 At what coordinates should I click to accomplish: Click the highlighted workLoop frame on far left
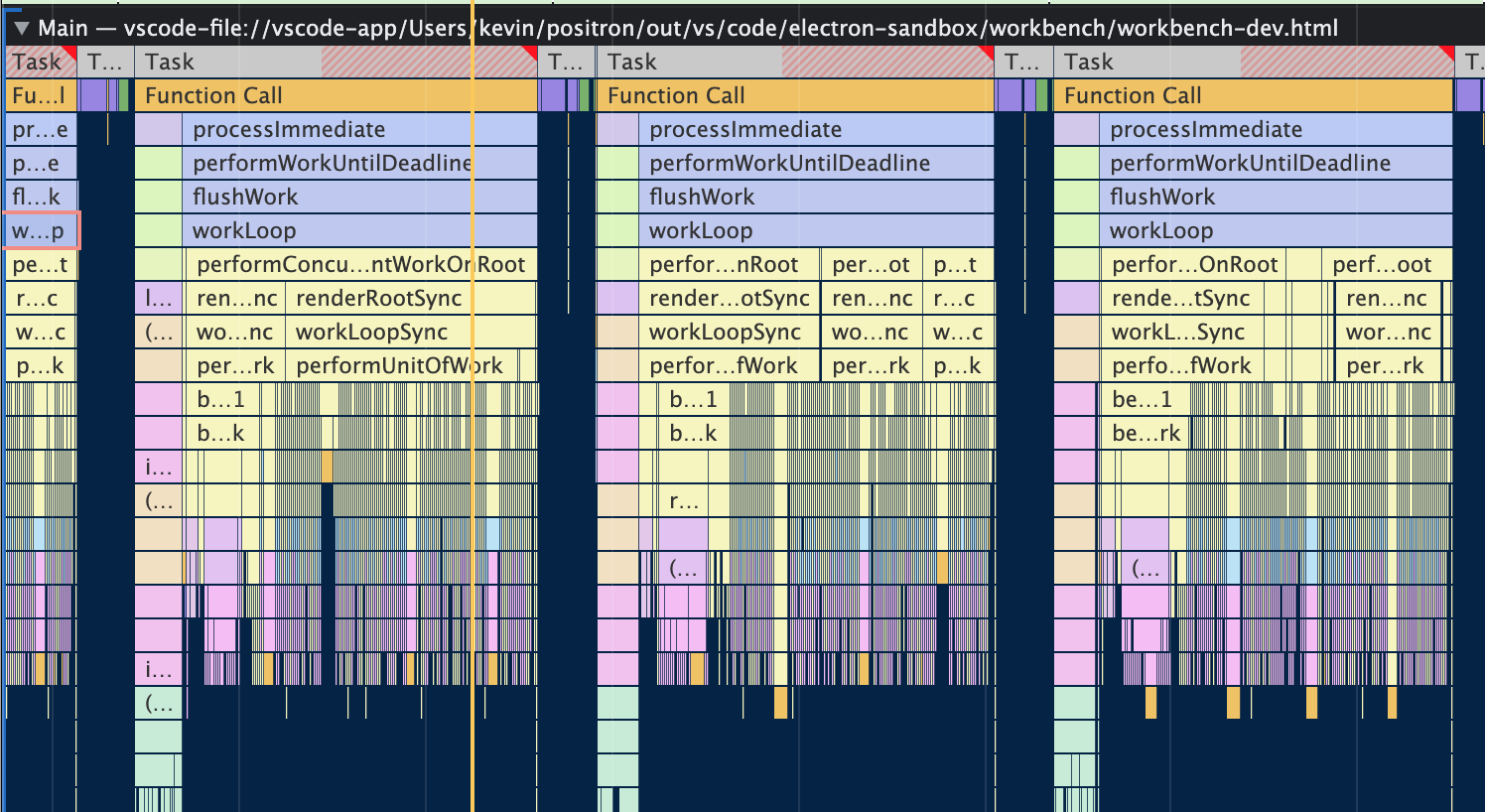40,229
